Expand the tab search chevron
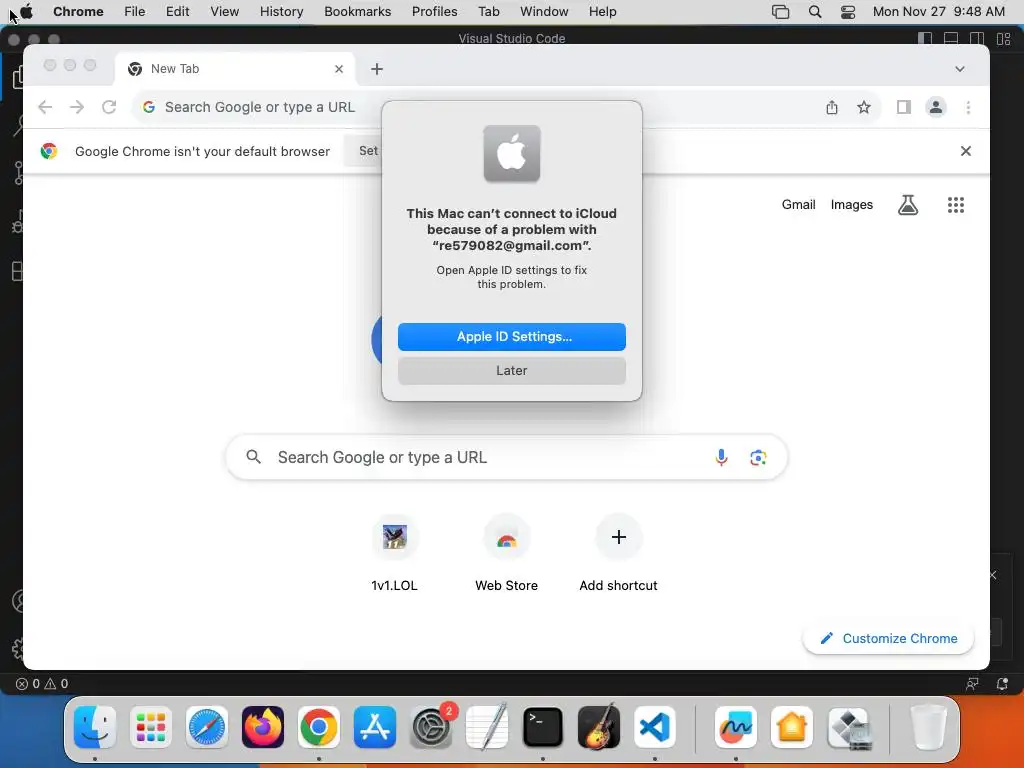1024x768 pixels. pyautogui.click(x=959, y=69)
